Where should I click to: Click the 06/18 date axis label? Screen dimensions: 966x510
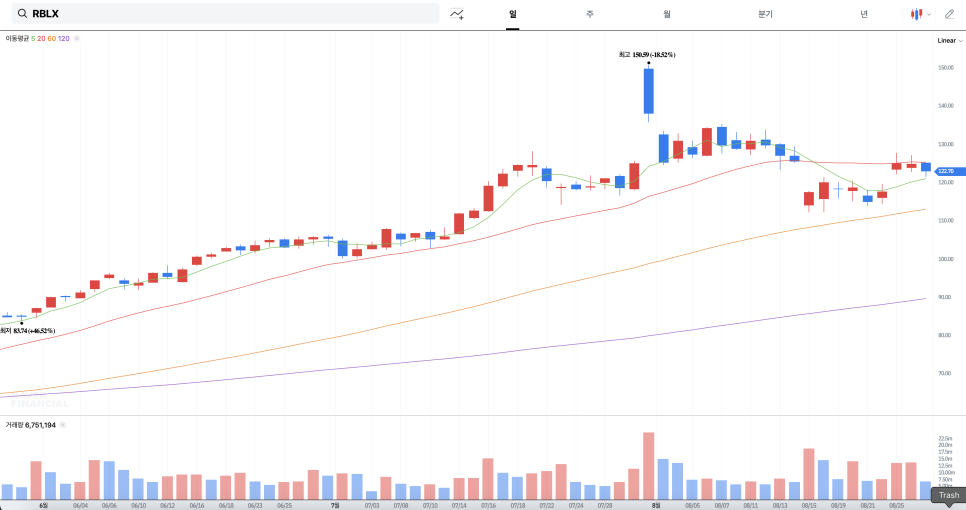click(x=226, y=506)
